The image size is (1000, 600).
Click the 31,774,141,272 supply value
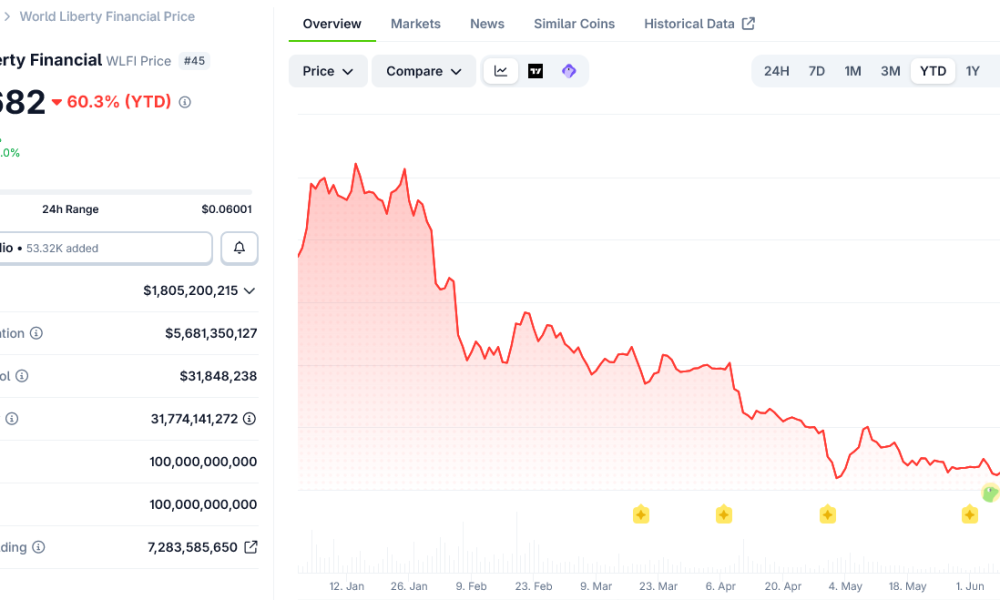194,418
